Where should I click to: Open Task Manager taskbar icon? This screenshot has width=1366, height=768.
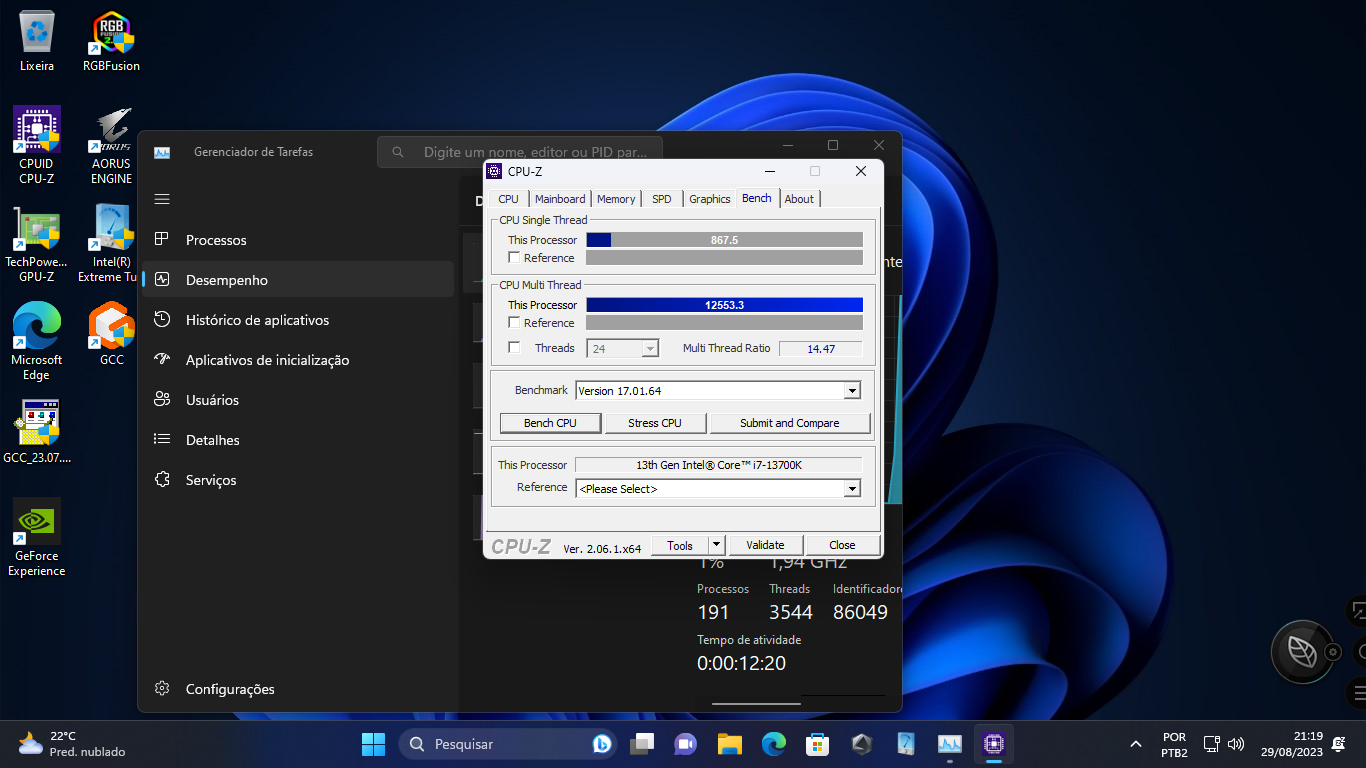pyautogui.click(x=950, y=744)
